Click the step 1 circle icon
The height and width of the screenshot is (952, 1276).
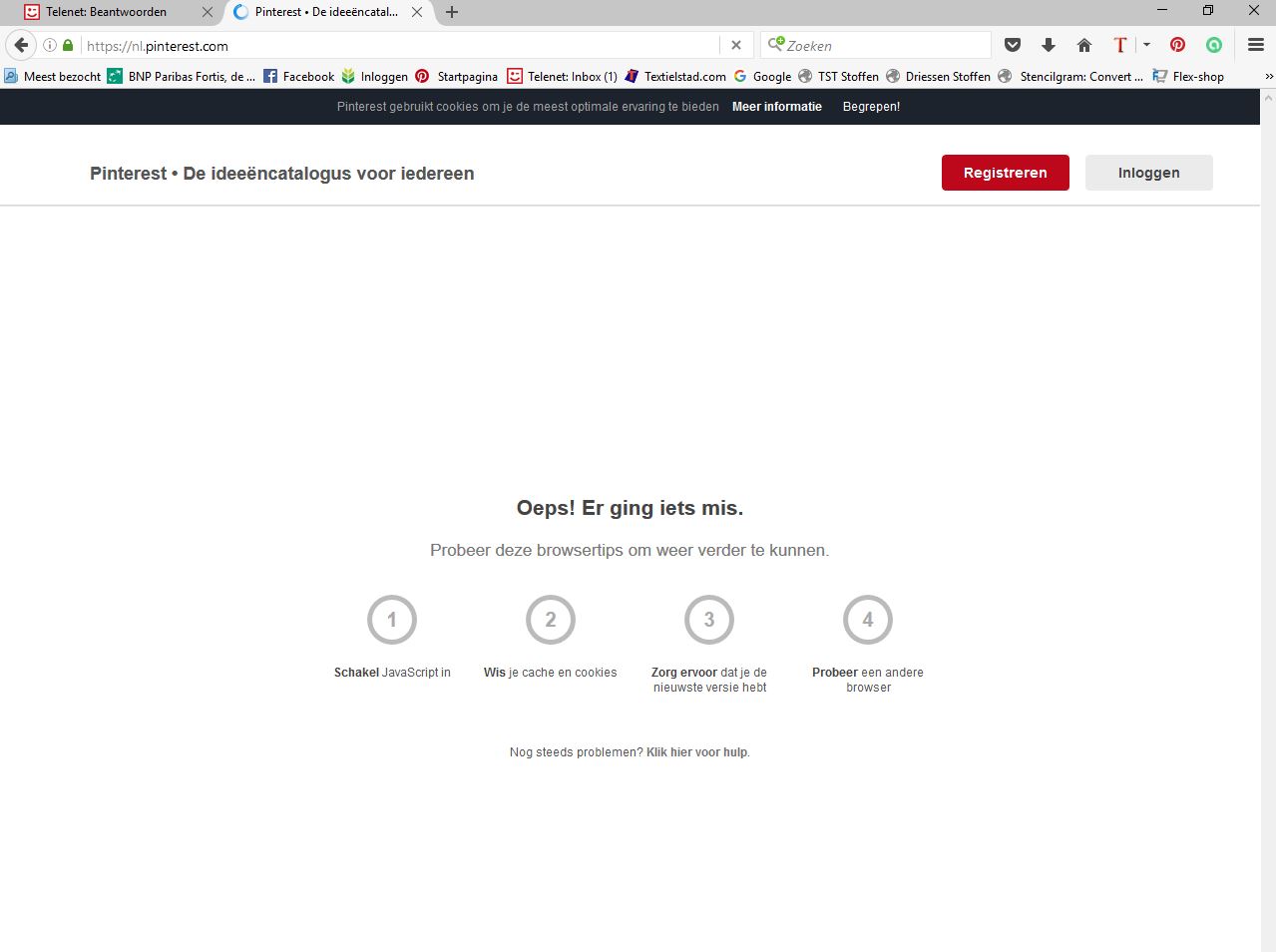coord(392,620)
